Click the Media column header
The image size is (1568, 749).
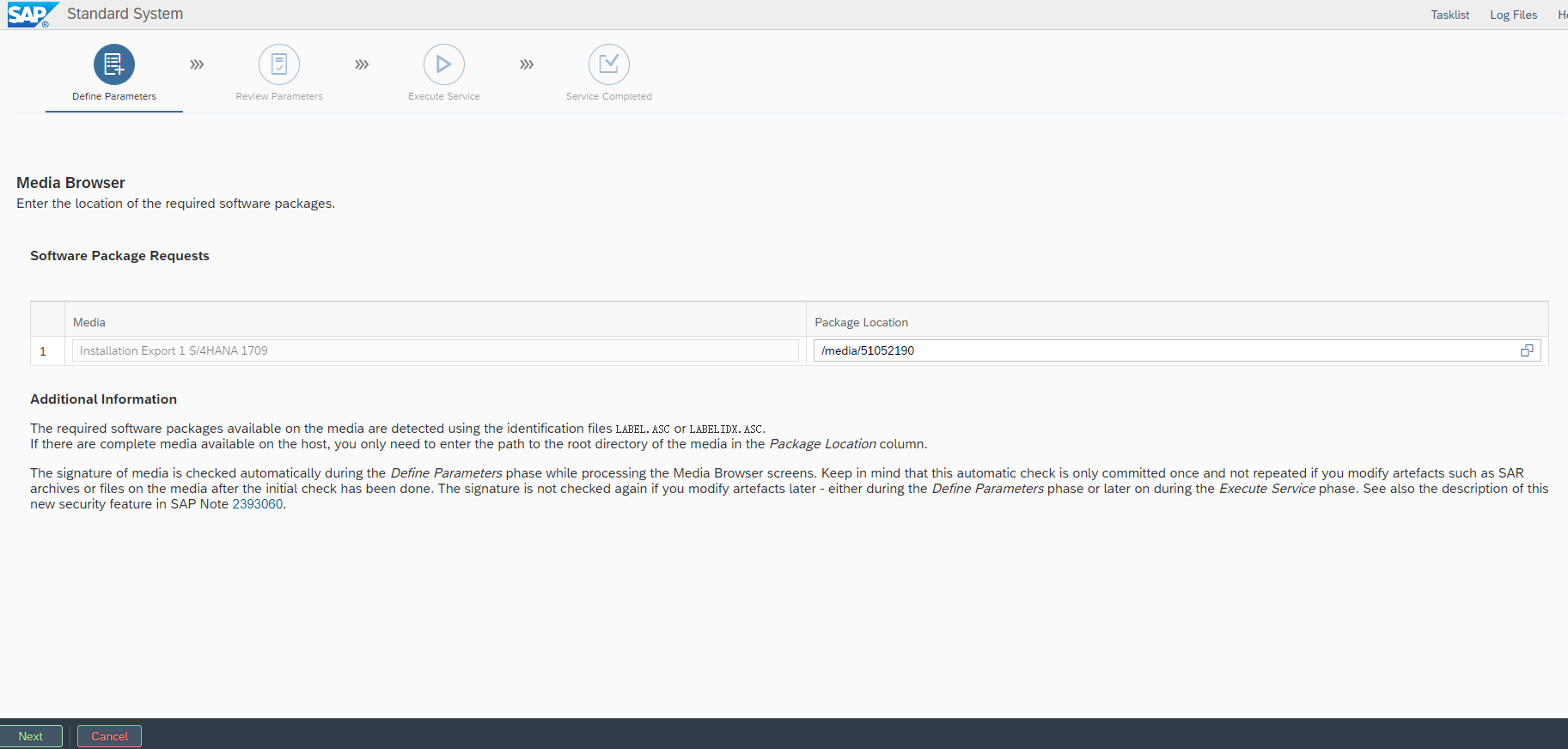click(x=89, y=322)
